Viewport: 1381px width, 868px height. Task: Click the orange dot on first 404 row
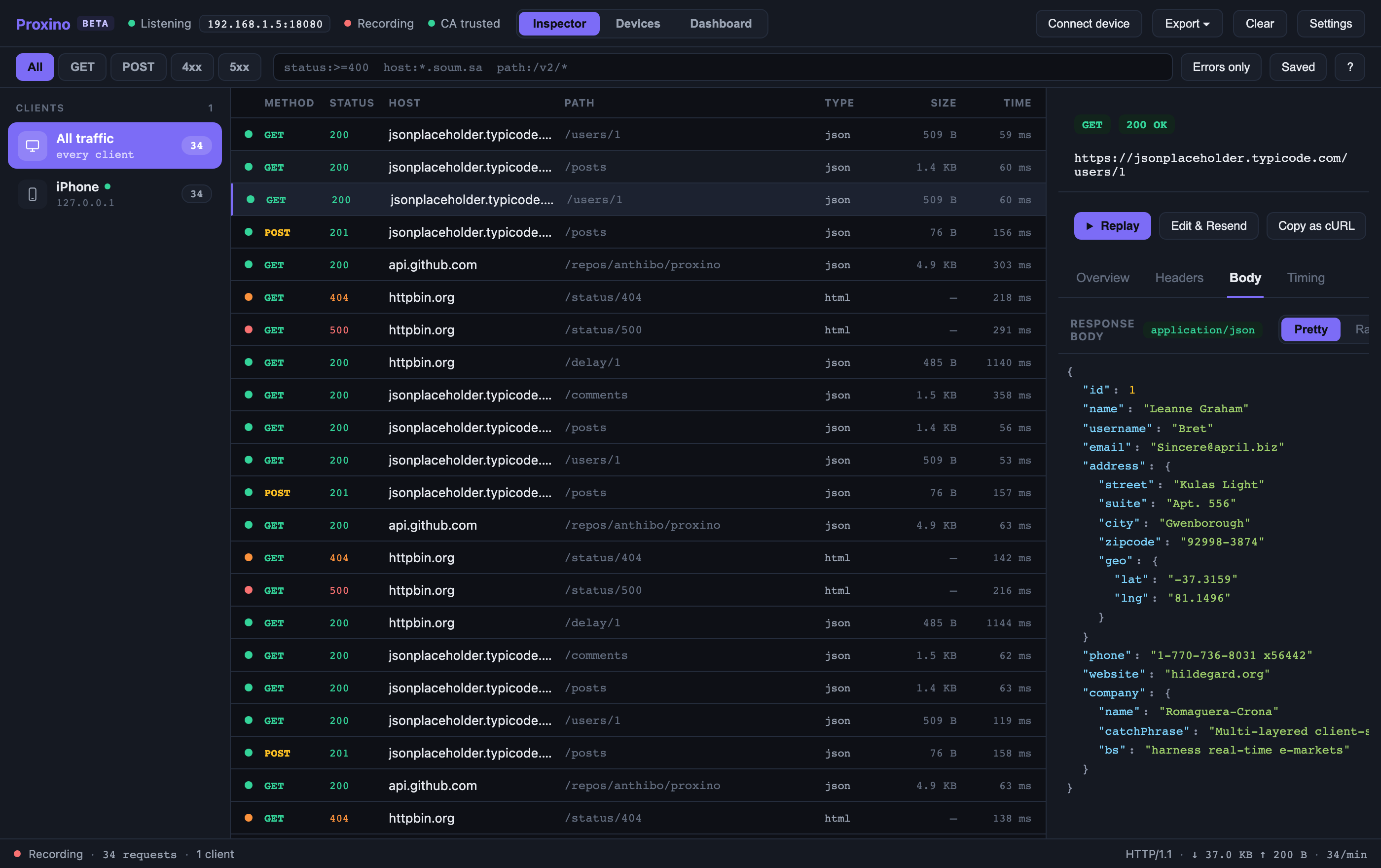248,297
